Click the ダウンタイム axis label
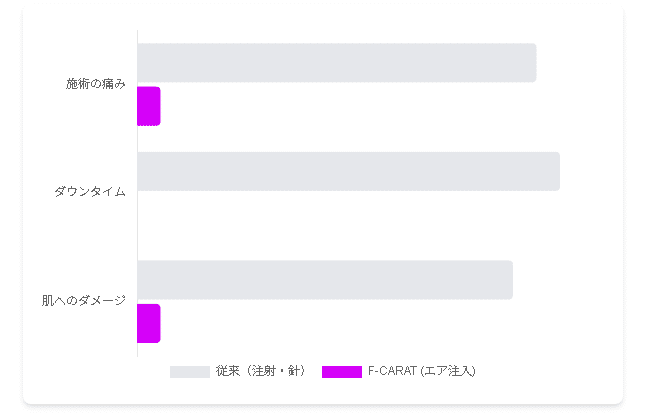 point(90,192)
